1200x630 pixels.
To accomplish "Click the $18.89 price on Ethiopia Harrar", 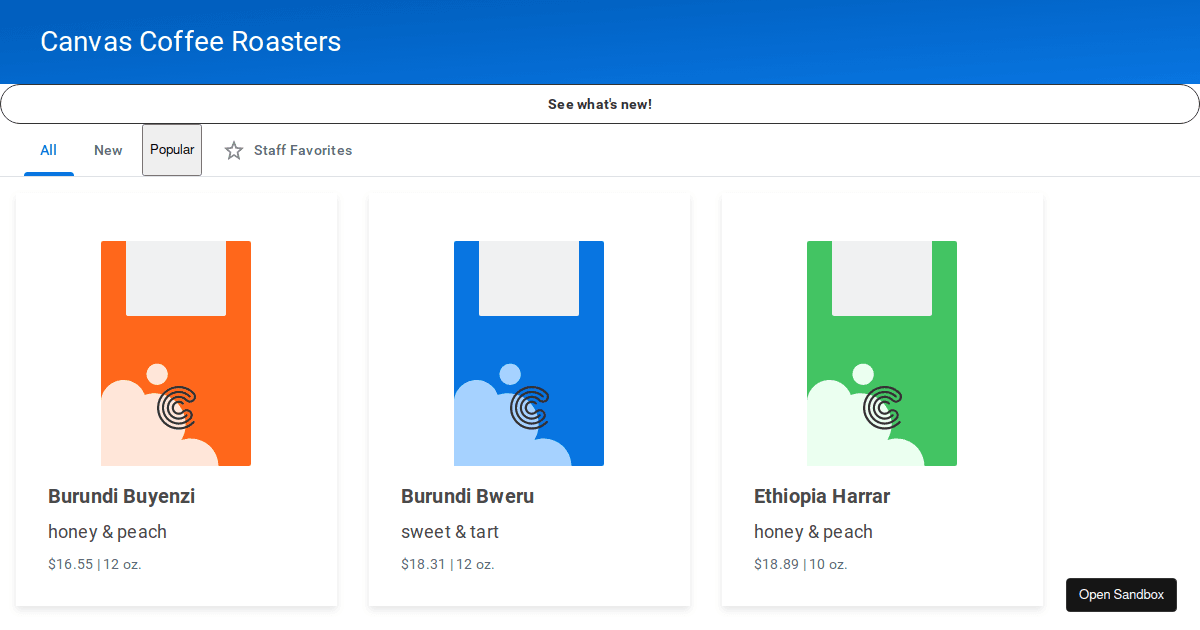I will pyautogui.click(x=776, y=564).
